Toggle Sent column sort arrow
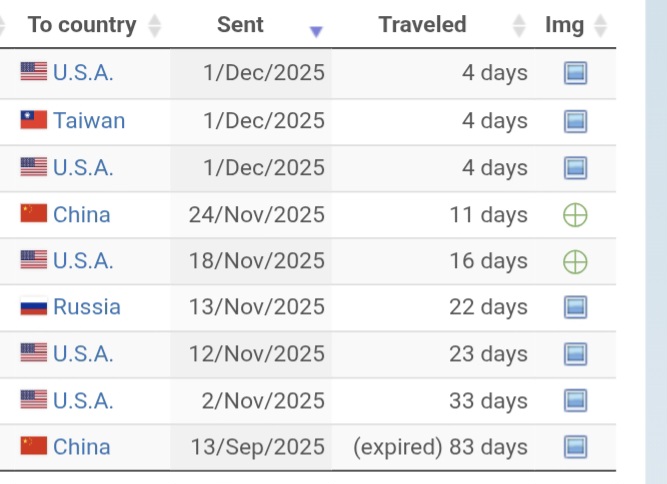 click(x=317, y=31)
